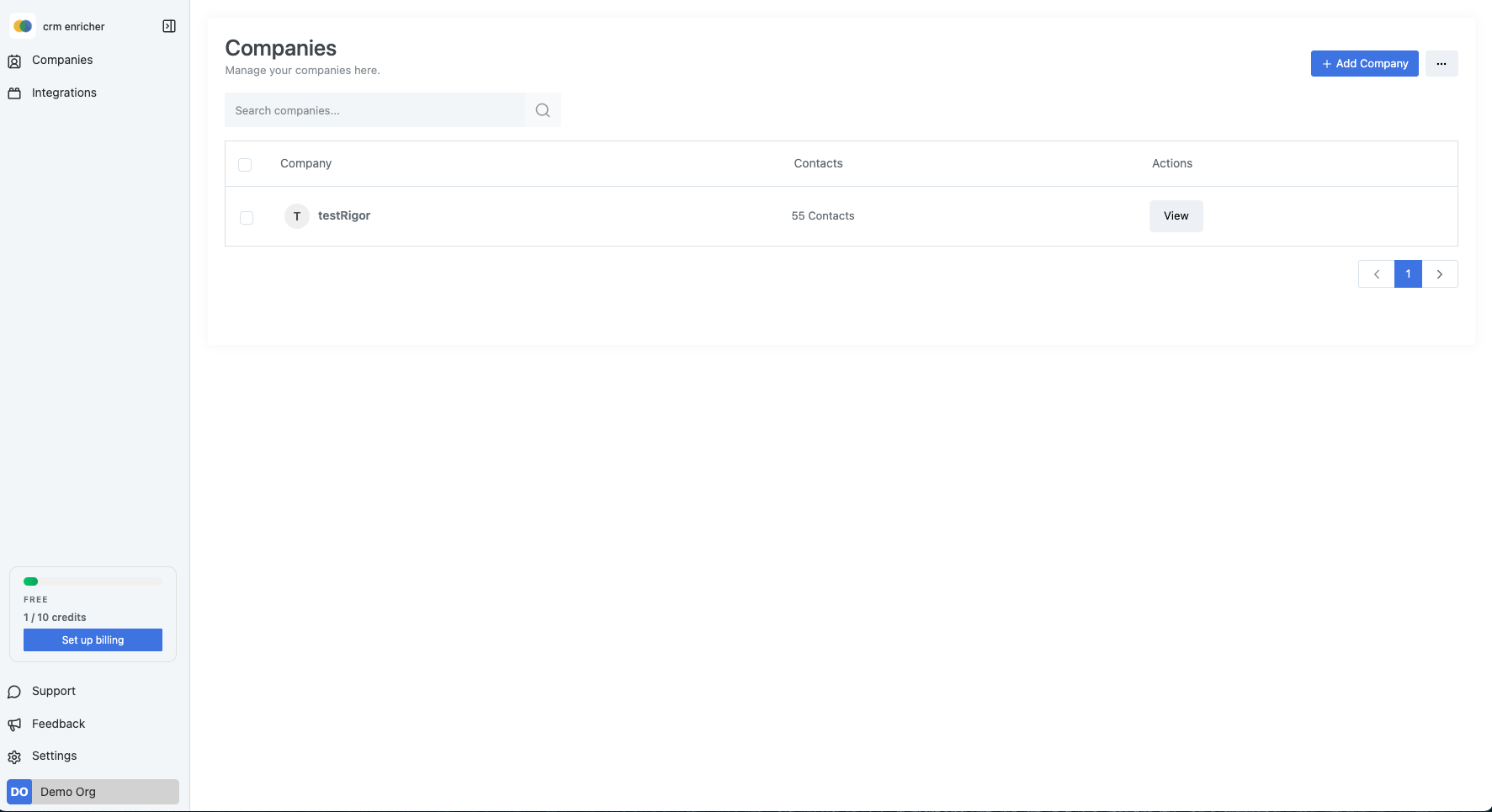Click the Feedback megaphone icon
This screenshot has height=812, width=1492.
click(14, 724)
